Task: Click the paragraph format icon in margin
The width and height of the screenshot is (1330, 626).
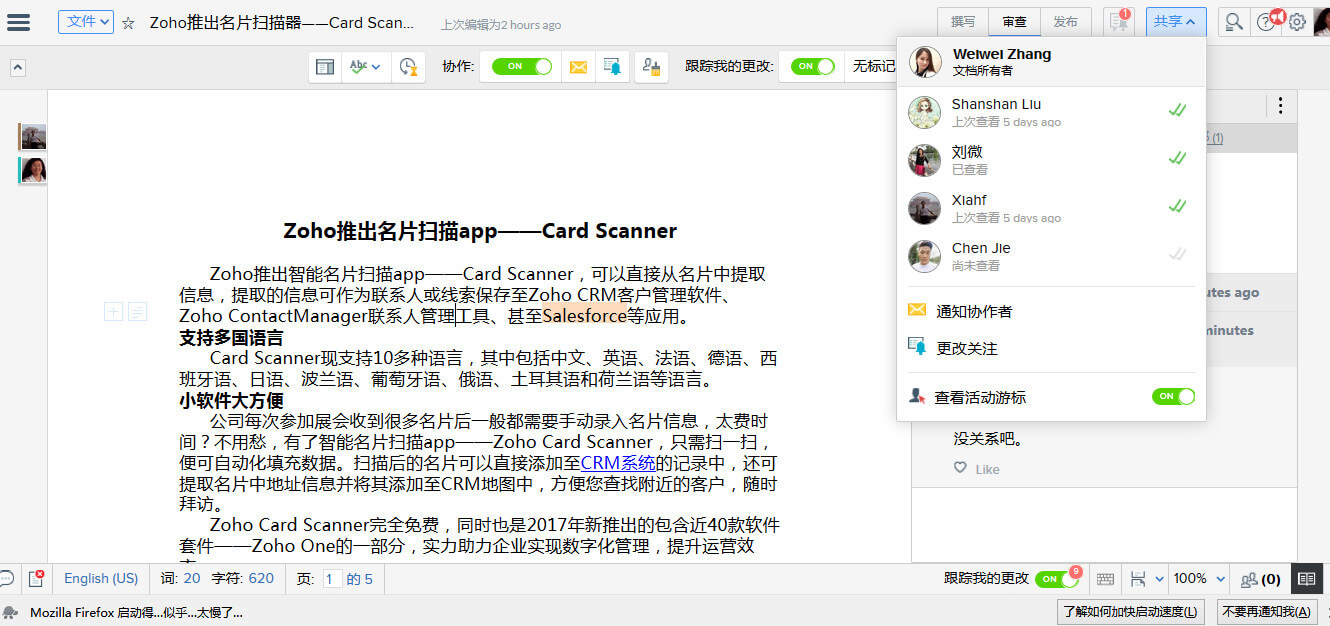Action: (x=137, y=312)
